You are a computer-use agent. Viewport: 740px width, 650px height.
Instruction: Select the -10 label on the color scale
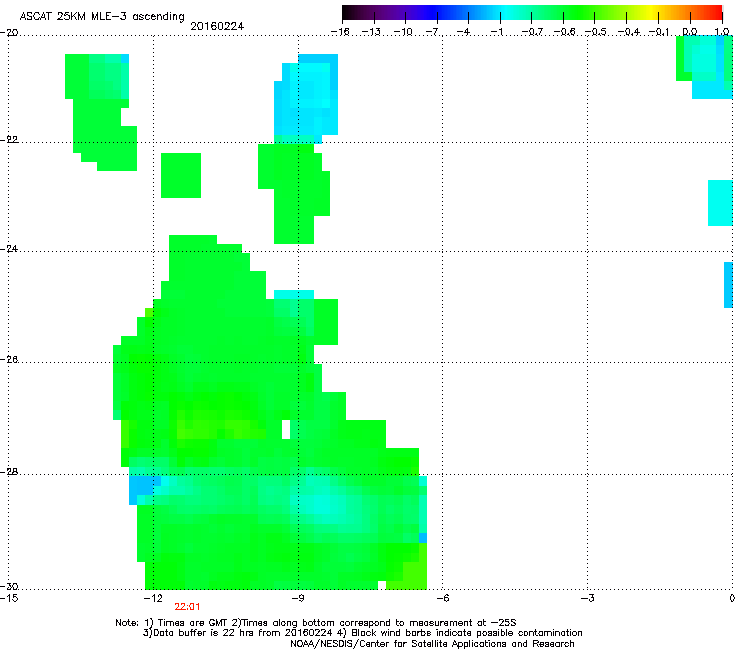(403, 32)
